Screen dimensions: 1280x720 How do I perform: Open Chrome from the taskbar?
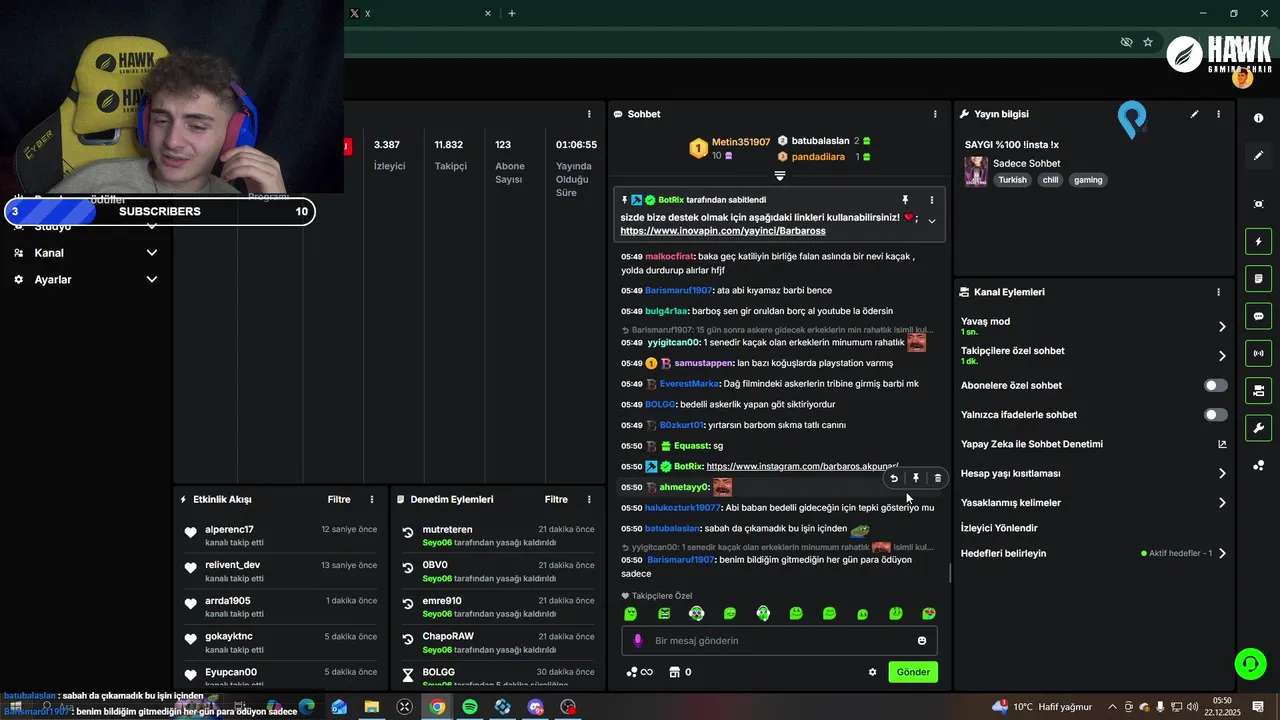coord(437,707)
